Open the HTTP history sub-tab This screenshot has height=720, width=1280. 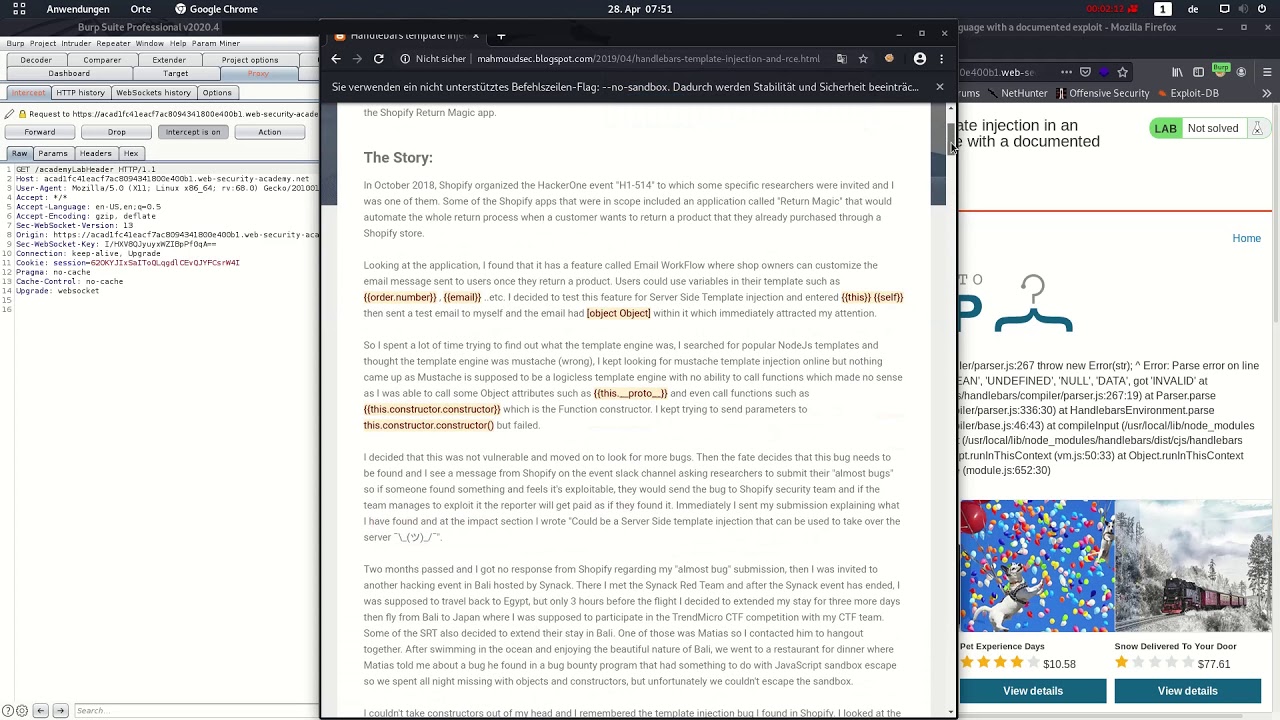80,93
